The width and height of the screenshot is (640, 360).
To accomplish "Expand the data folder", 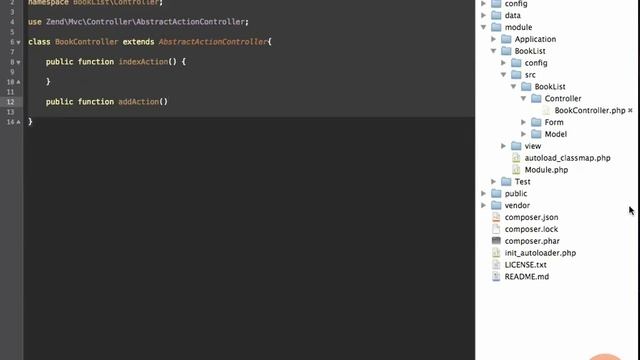I will coord(484,15).
